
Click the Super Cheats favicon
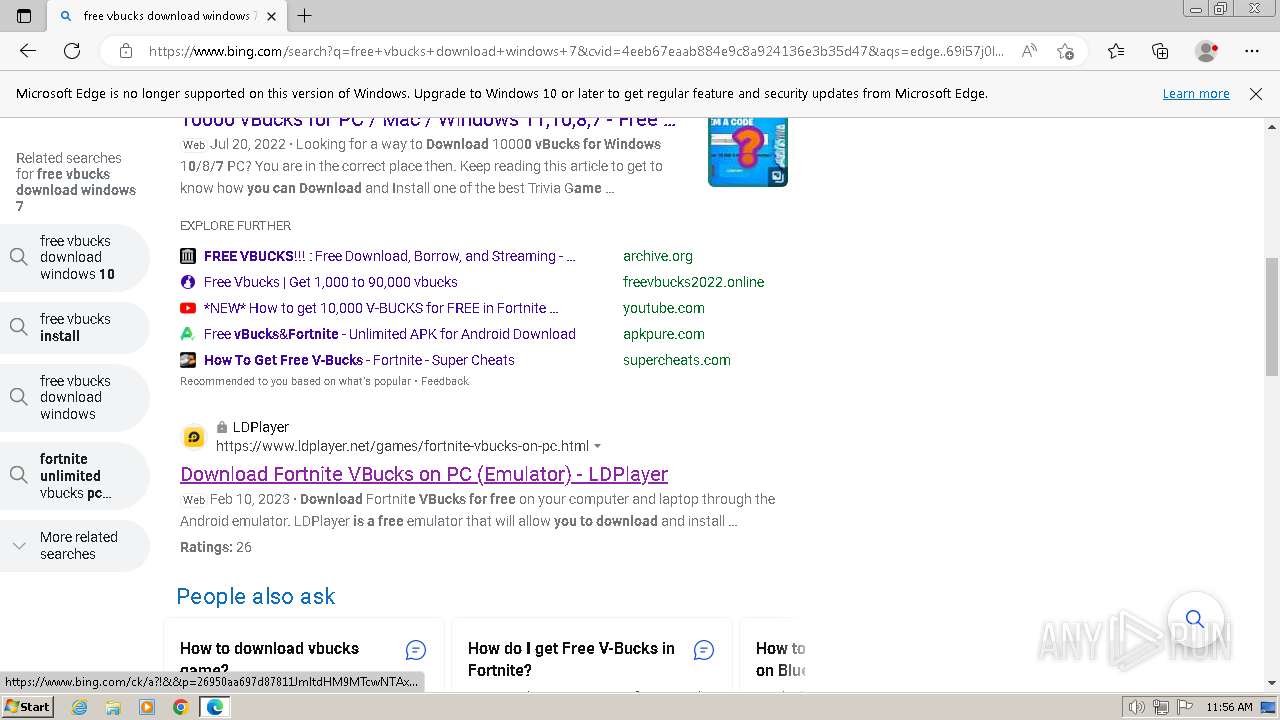point(188,360)
